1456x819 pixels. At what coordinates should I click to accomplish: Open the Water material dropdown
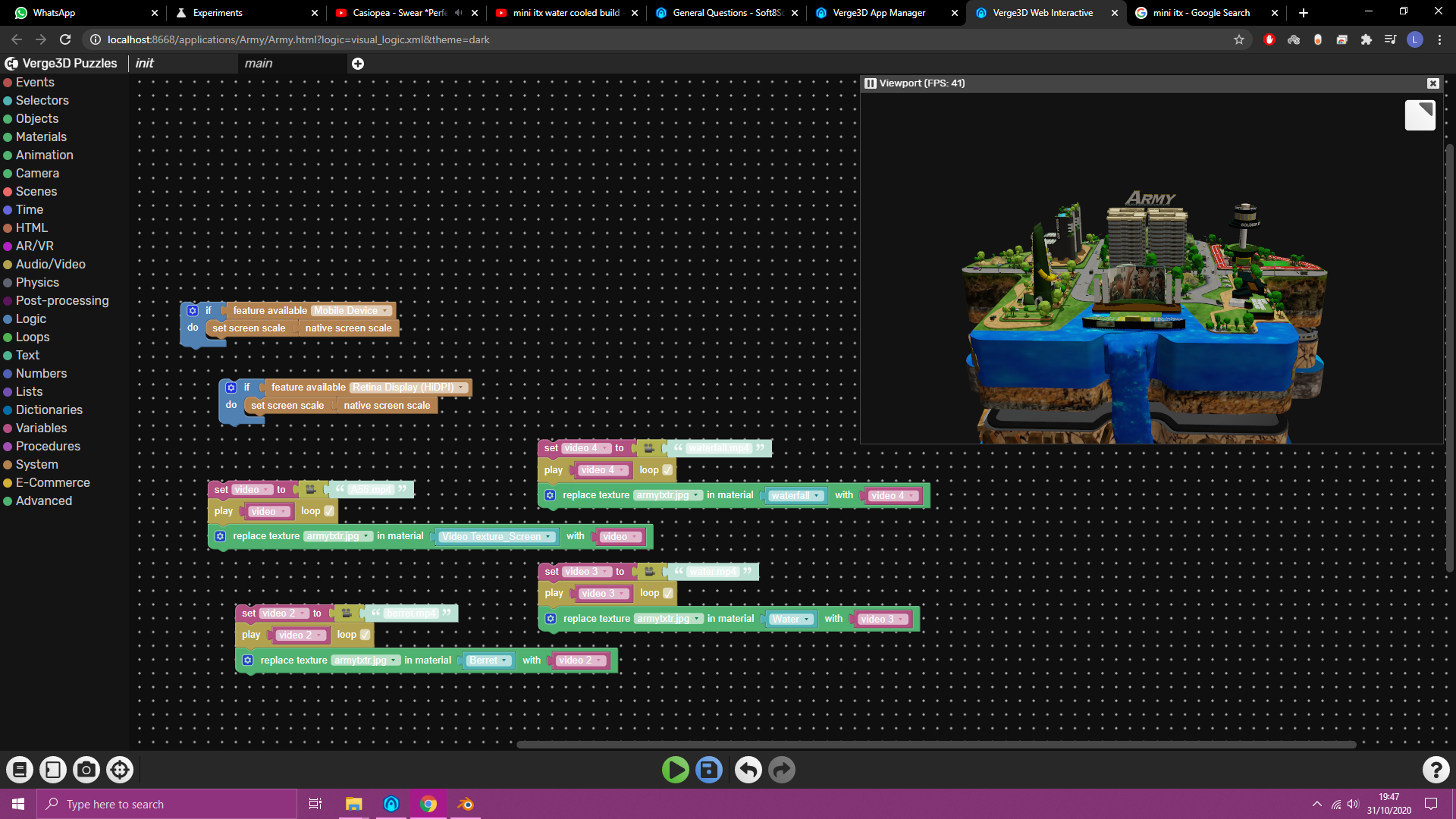point(792,620)
